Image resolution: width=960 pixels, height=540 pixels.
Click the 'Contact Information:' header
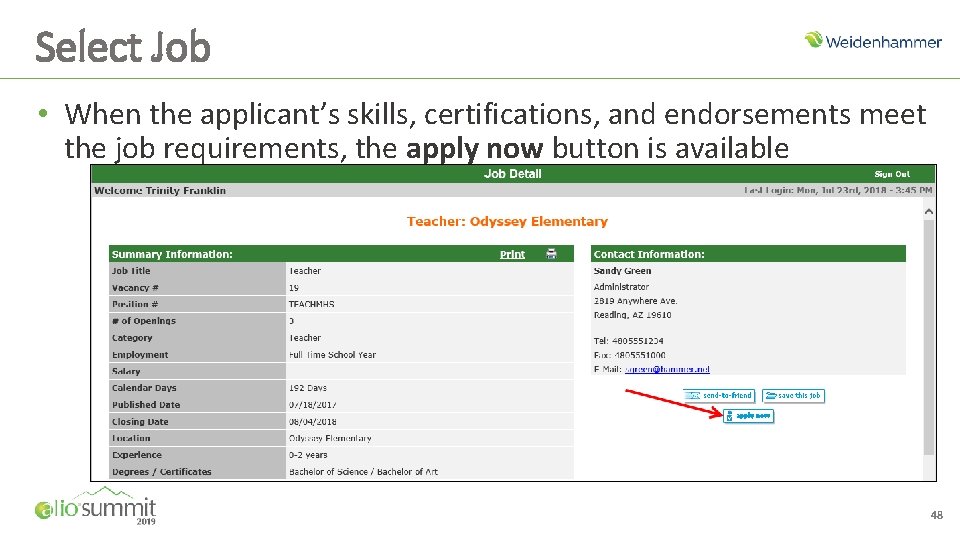[x=649, y=254]
